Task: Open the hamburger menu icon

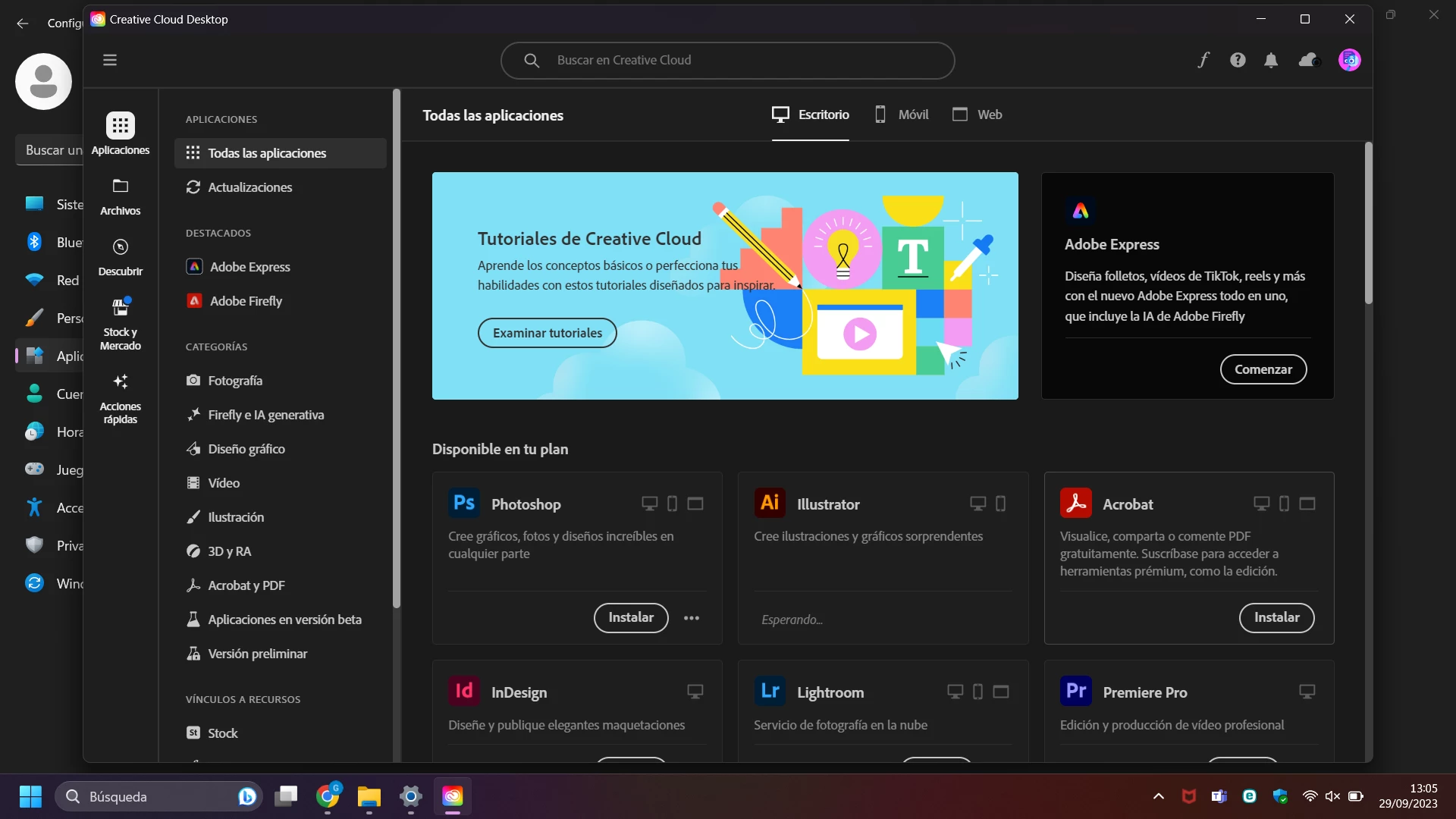Action: click(110, 60)
